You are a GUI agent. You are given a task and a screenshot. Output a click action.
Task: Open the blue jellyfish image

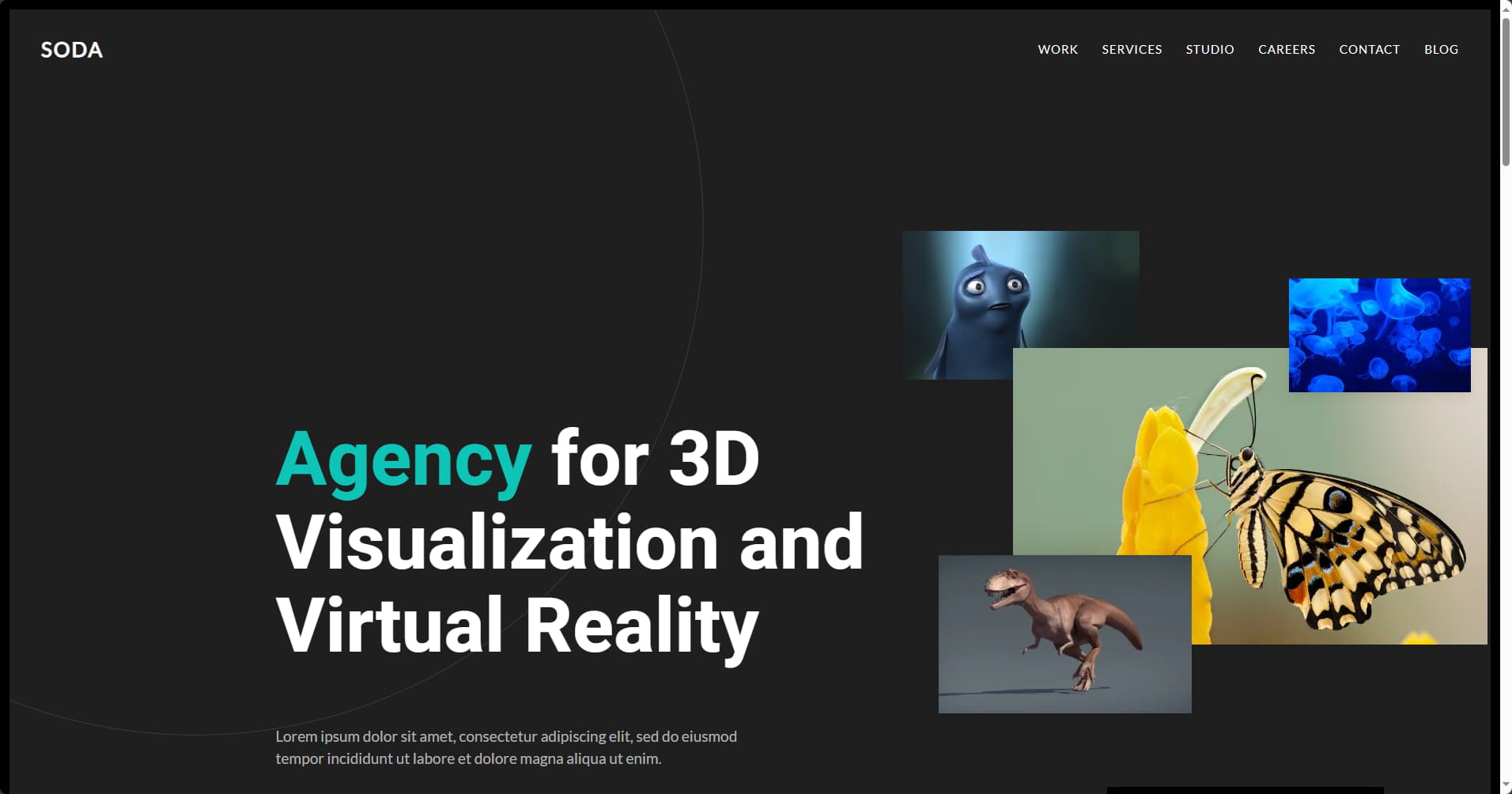pyautogui.click(x=1379, y=334)
